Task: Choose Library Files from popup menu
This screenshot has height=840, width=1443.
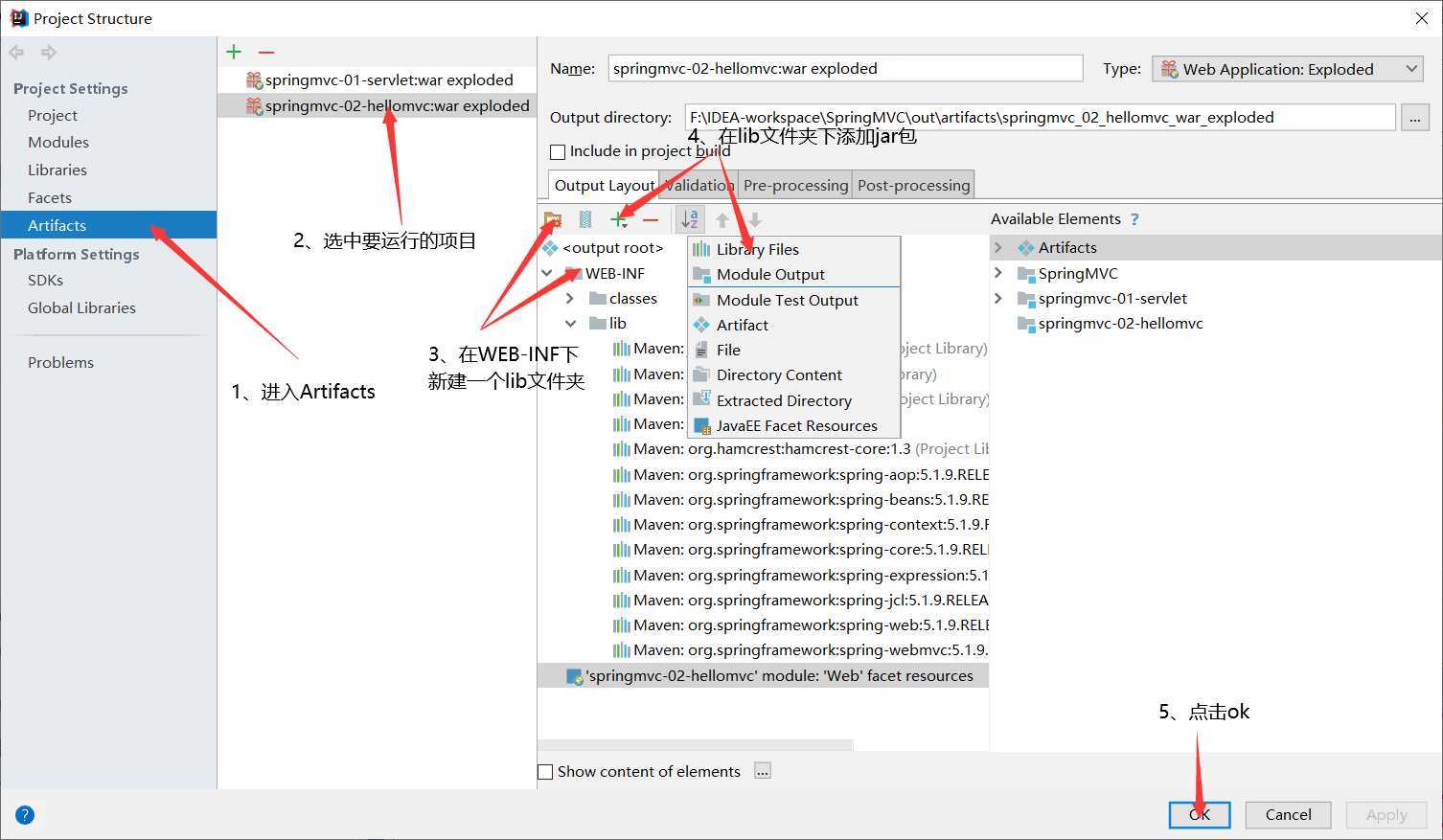Action: click(x=794, y=249)
